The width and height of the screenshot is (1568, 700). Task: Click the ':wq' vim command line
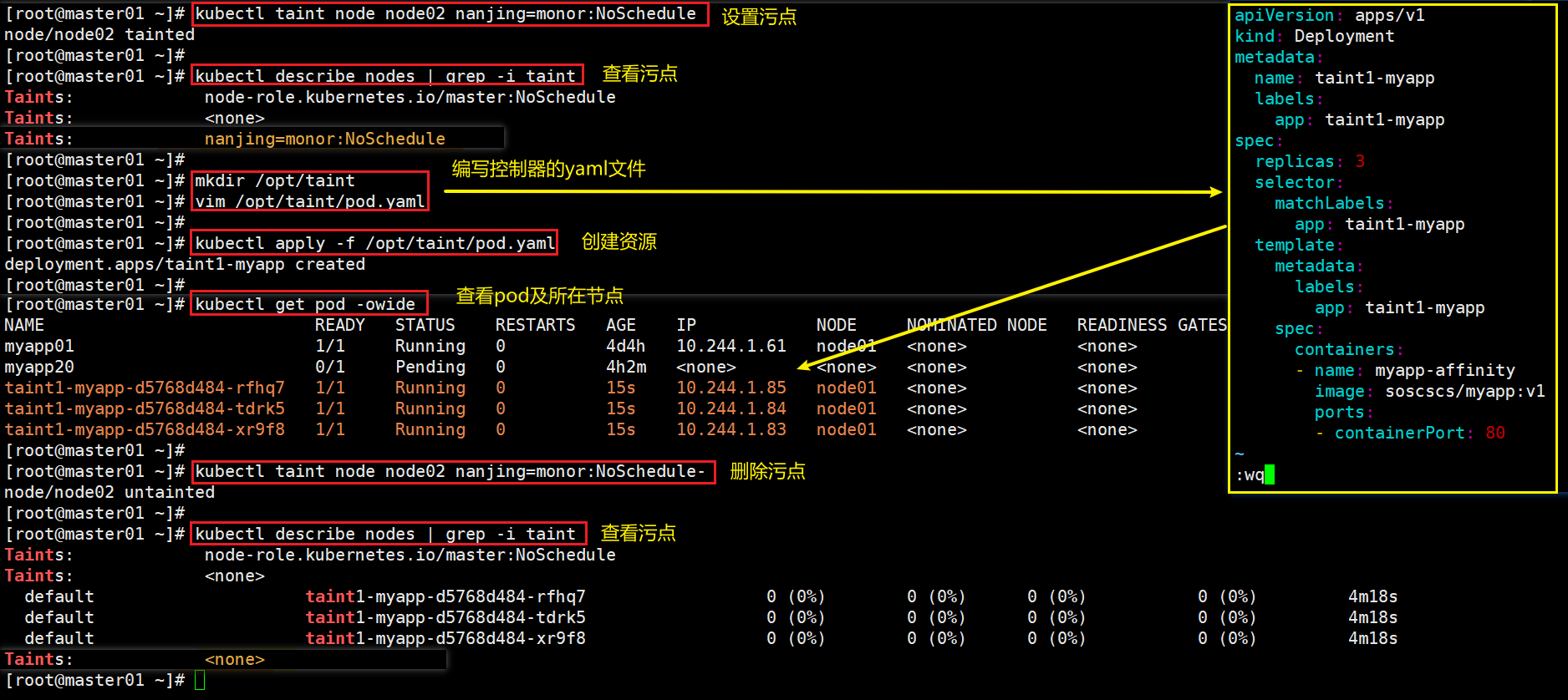tap(1250, 474)
